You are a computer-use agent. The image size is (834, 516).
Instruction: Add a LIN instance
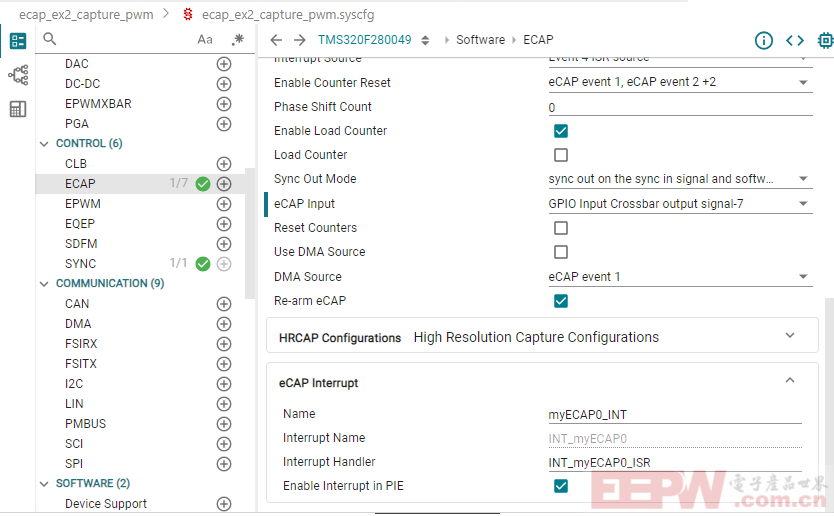pyautogui.click(x=224, y=404)
